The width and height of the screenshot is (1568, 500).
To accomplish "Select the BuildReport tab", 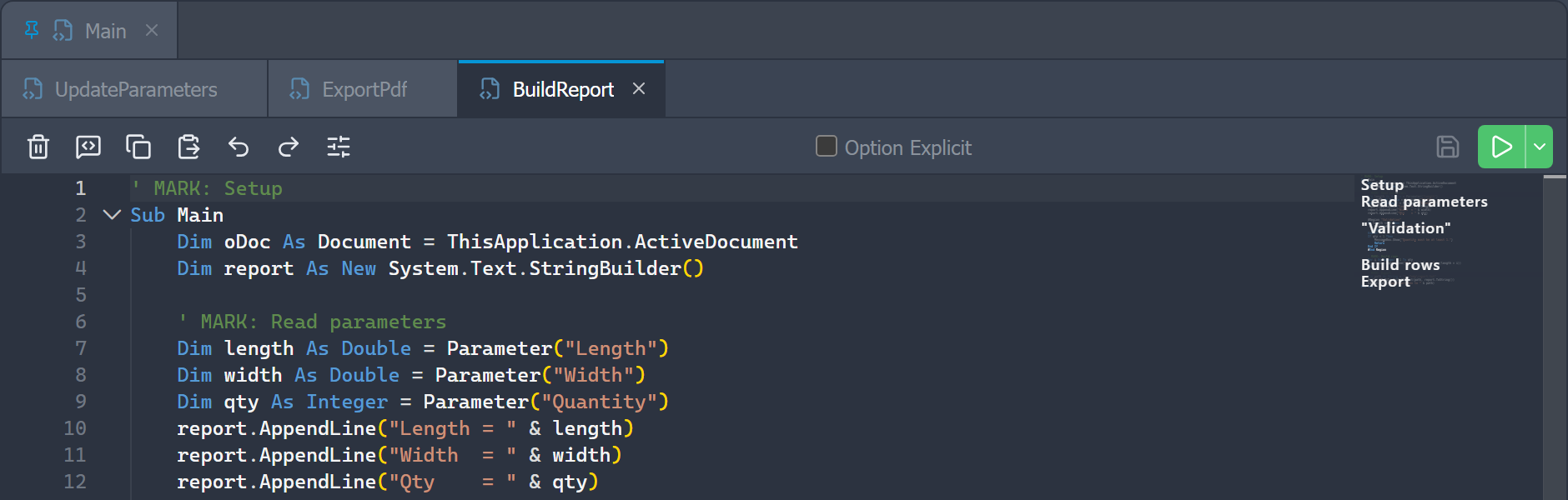I will pos(562,89).
